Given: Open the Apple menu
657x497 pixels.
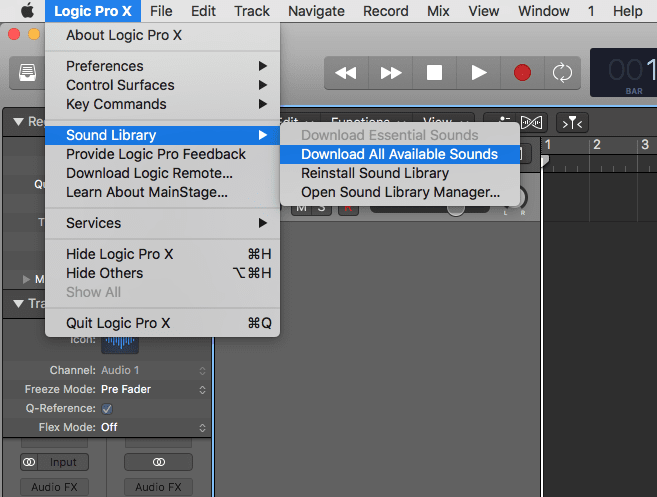Looking at the screenshot, I should (27, 11).
